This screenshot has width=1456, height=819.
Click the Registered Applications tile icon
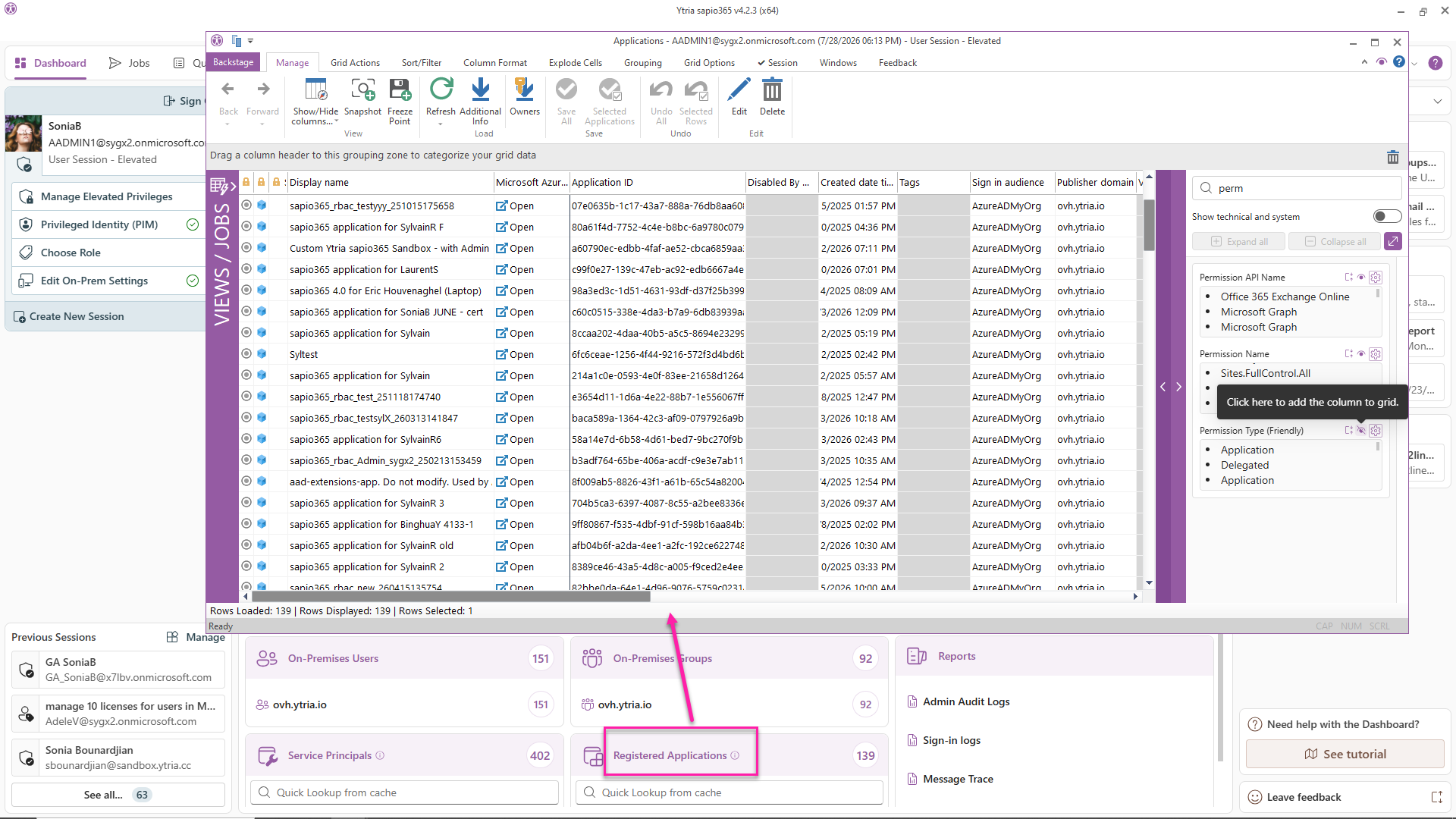coord(592,756)
